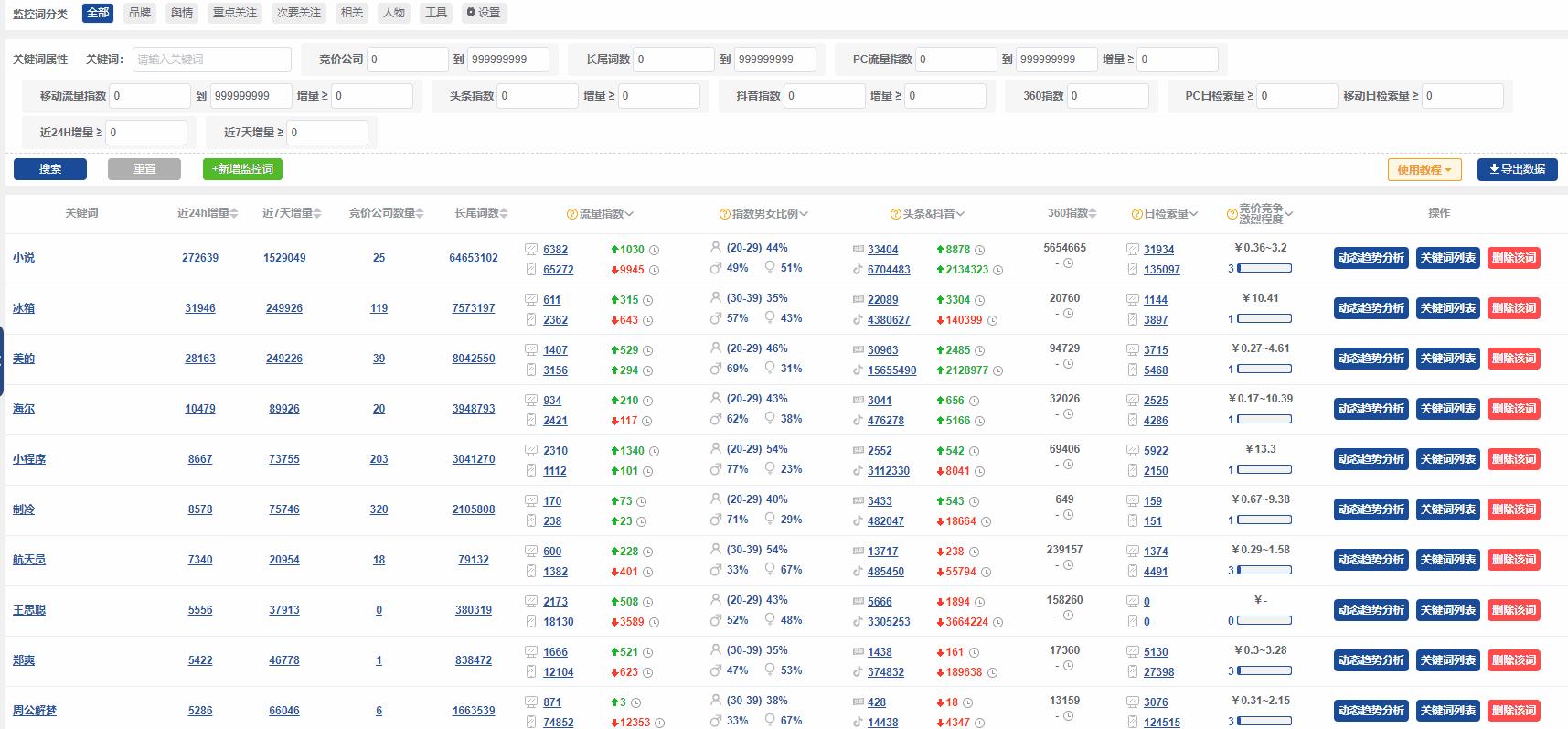Click the mobile icon beside 74852 in 周公解梦 row

click(531, 723)
